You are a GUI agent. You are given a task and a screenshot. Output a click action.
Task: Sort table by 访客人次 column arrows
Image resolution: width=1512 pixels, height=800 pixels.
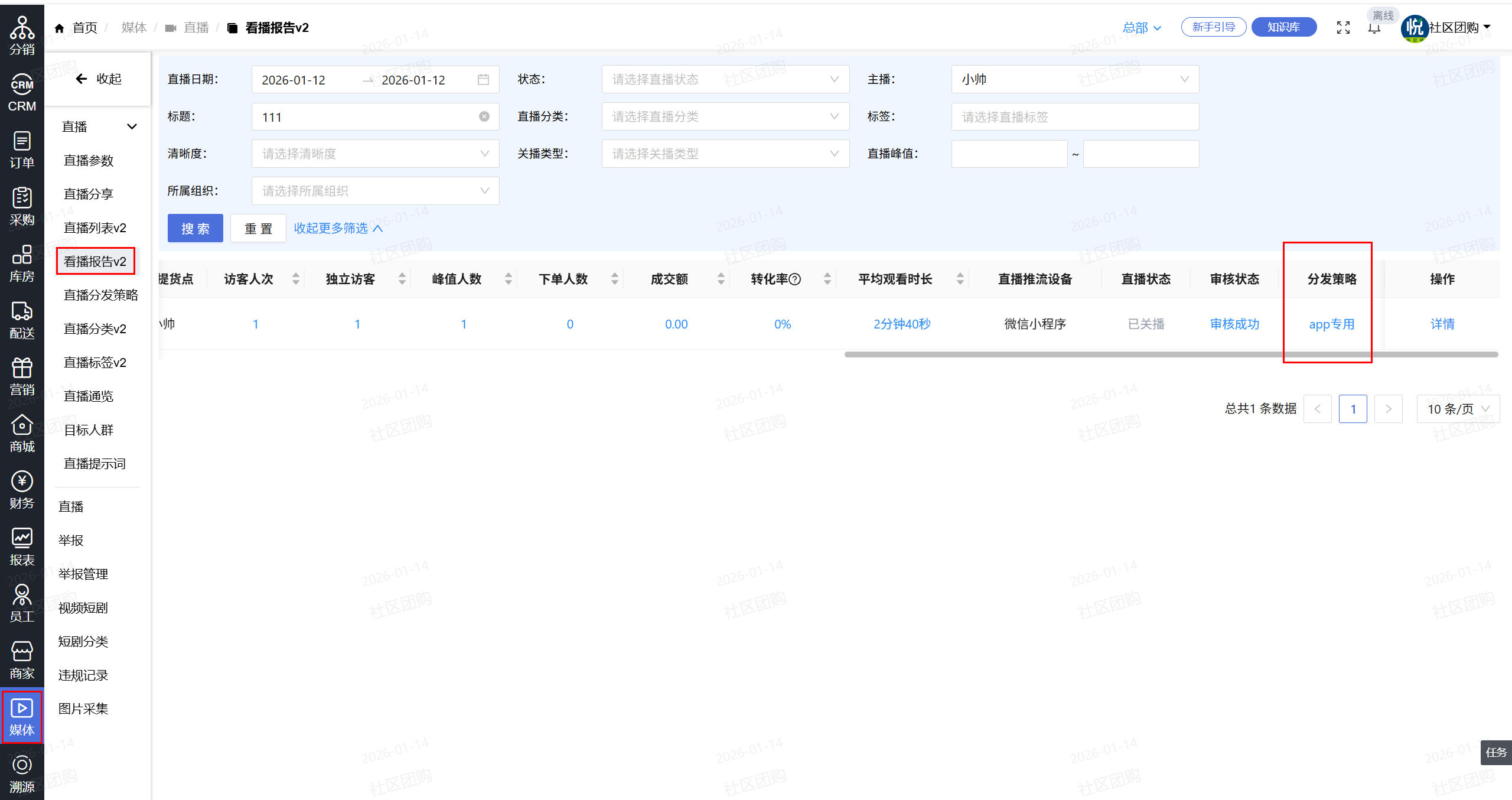pos(296,279)
